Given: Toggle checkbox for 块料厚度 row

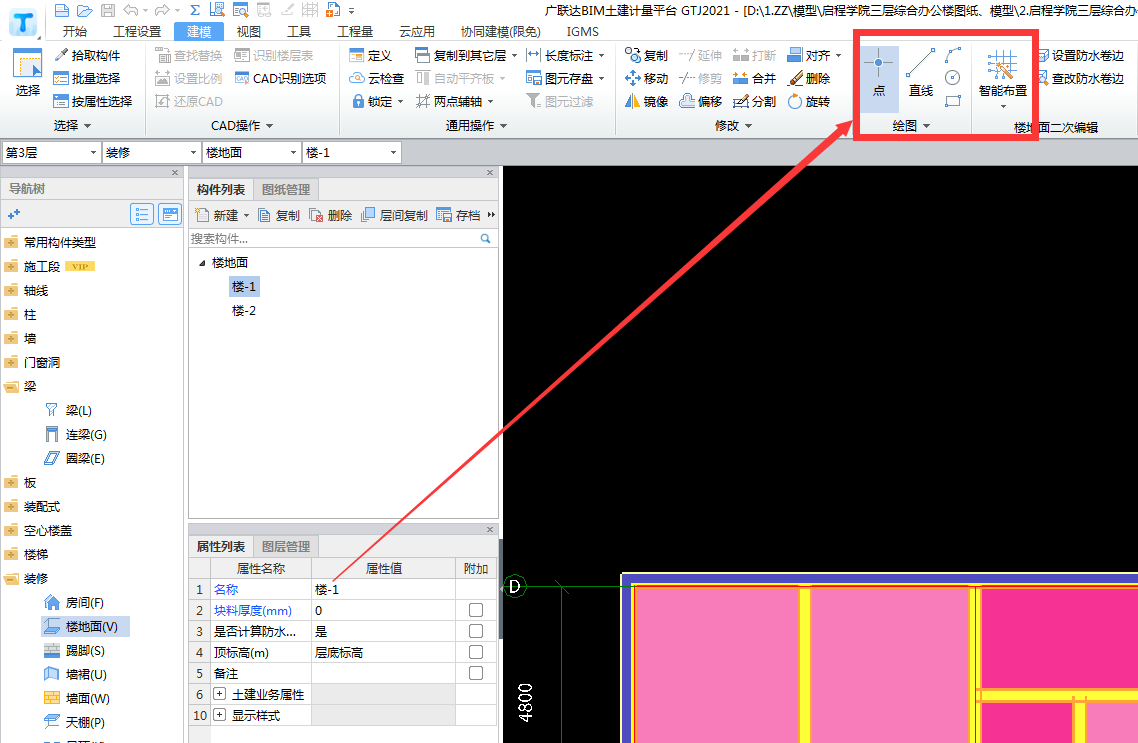Looking at the screenshot, I should tap(476, 610).
